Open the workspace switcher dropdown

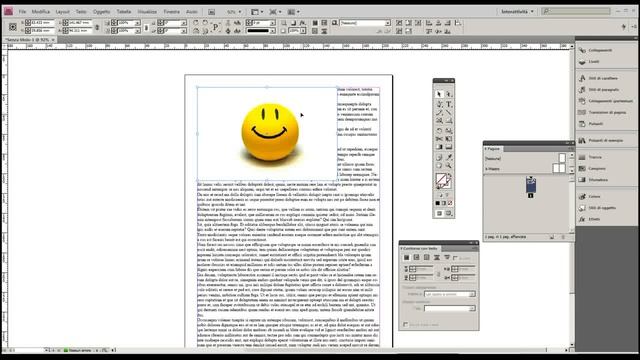coord(518,12)
